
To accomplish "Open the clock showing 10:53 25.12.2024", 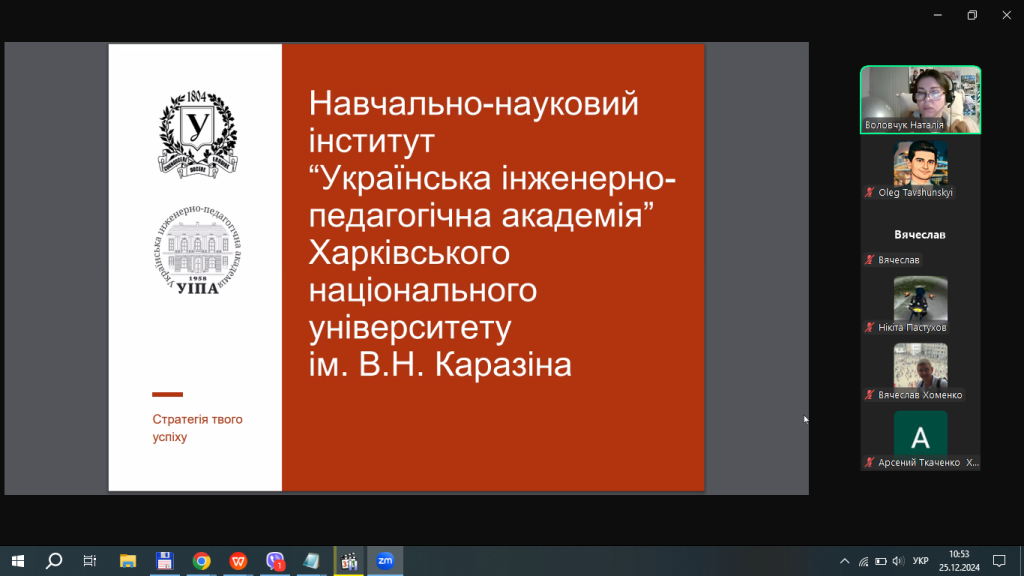I will coord(959,561).
